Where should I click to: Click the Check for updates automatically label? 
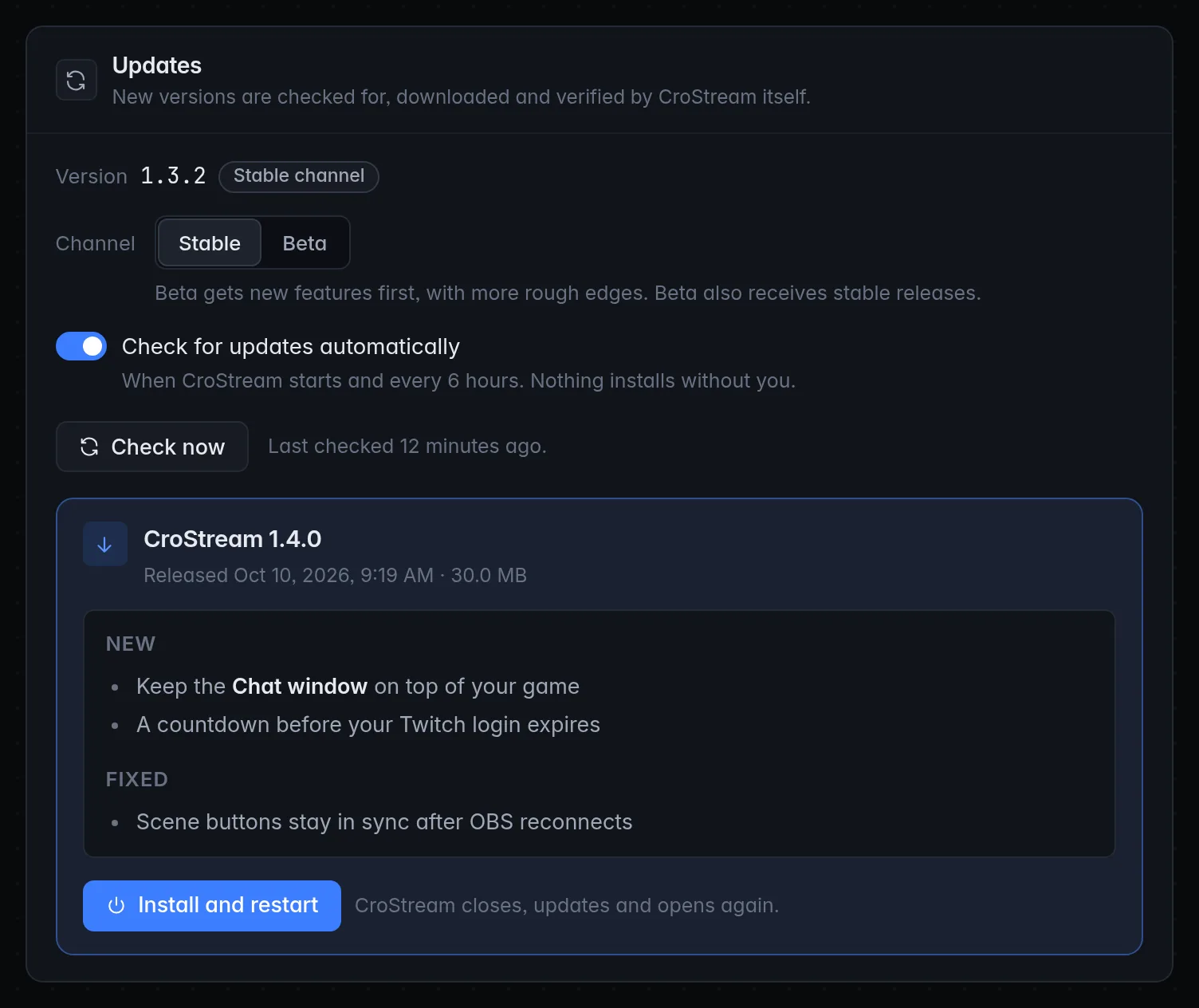click(x=291, y=347)
